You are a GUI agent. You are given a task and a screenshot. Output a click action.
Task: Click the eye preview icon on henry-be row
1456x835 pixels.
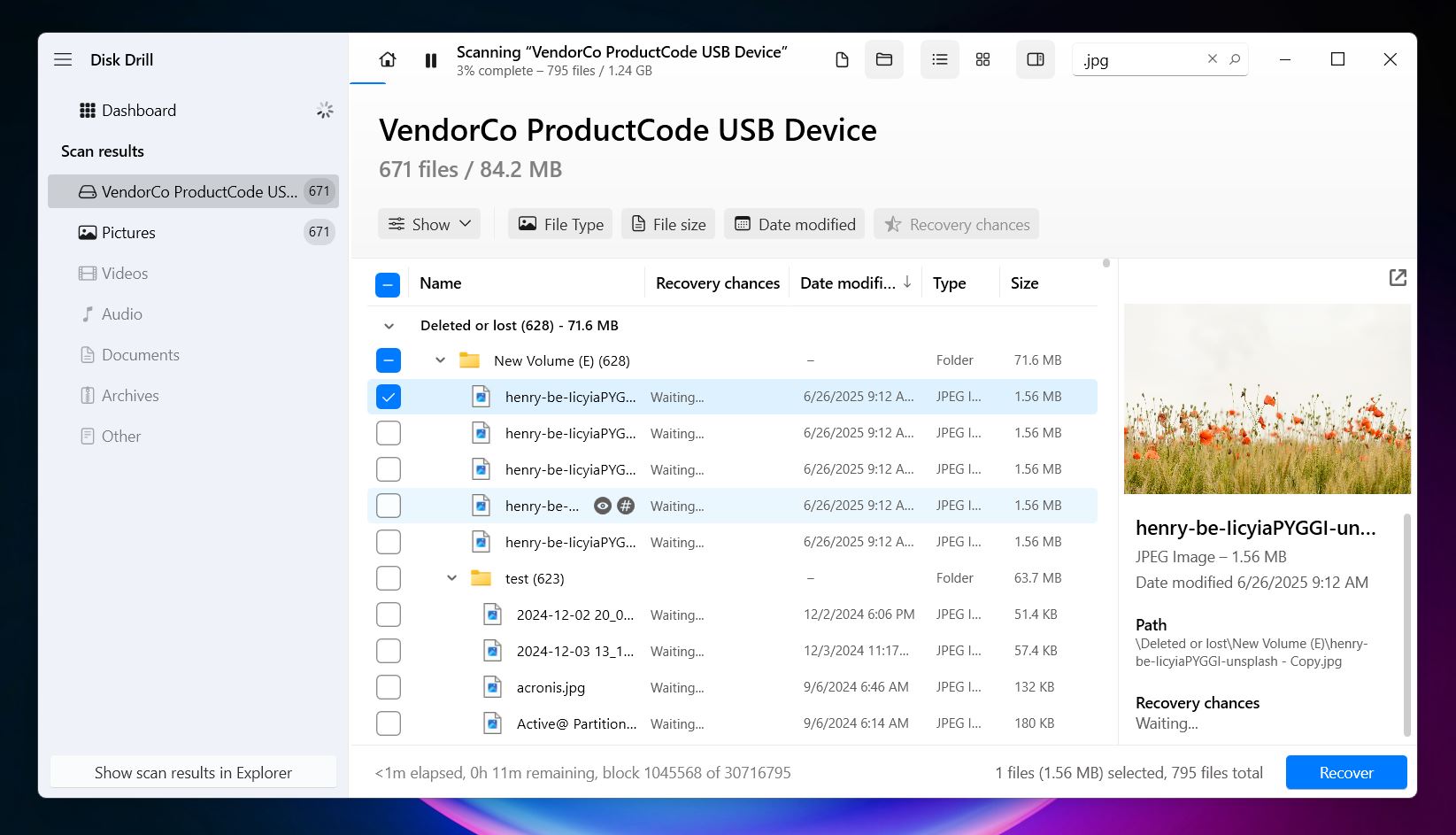tap(603, 506)
